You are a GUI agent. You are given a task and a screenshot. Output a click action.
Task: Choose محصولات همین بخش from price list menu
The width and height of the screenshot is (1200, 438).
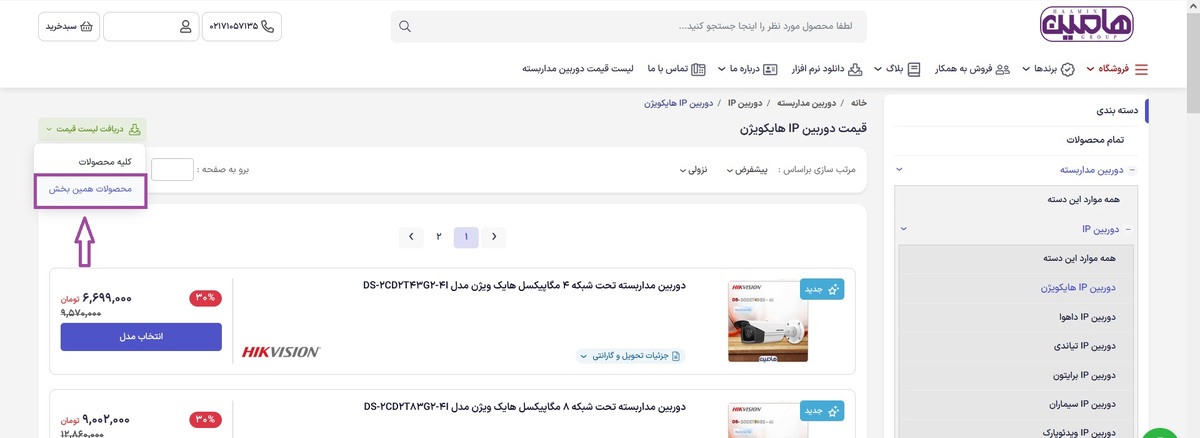91,190
